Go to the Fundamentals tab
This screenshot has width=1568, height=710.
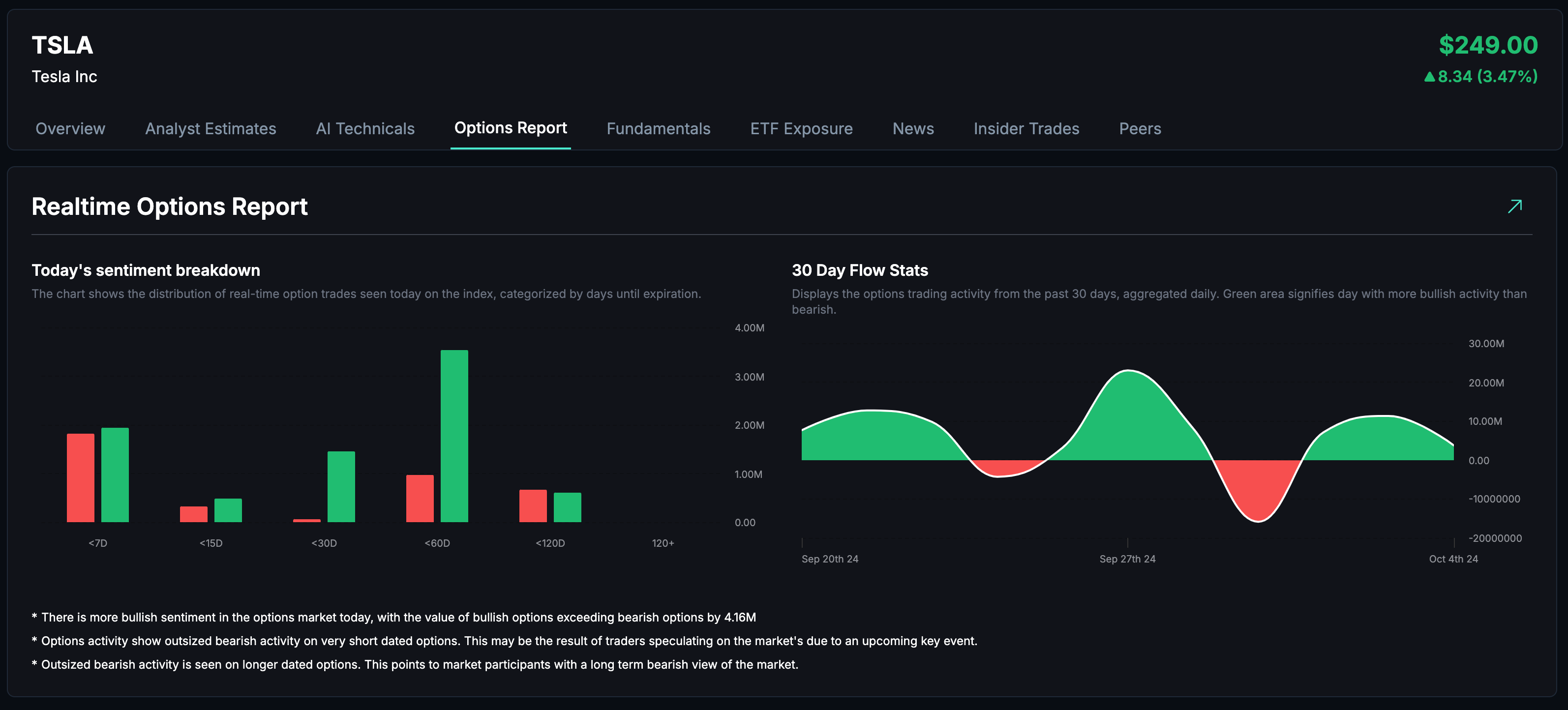point(659,129)
